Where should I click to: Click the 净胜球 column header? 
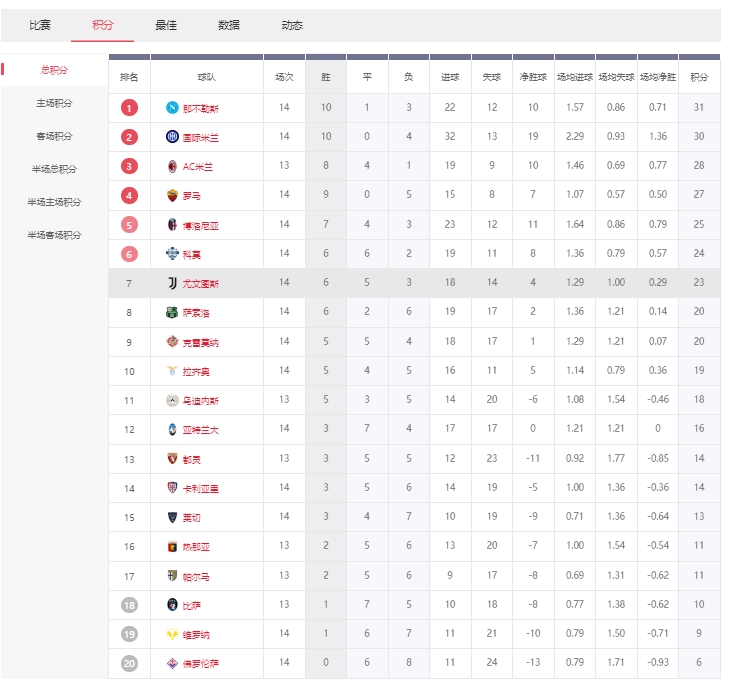click(533, 77)
